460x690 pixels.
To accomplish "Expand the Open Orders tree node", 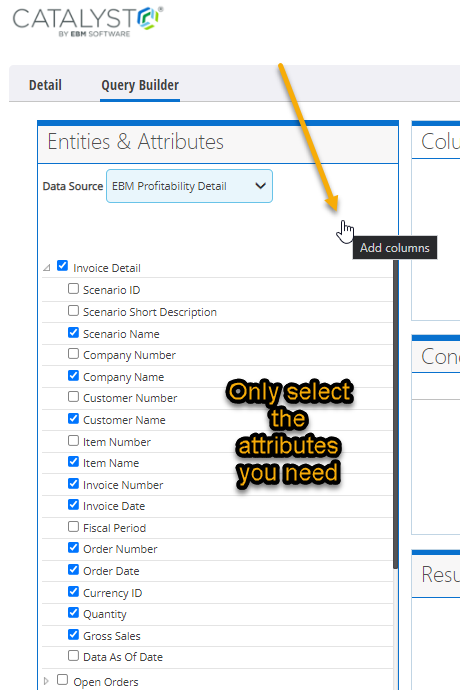I will pos(46,681).
